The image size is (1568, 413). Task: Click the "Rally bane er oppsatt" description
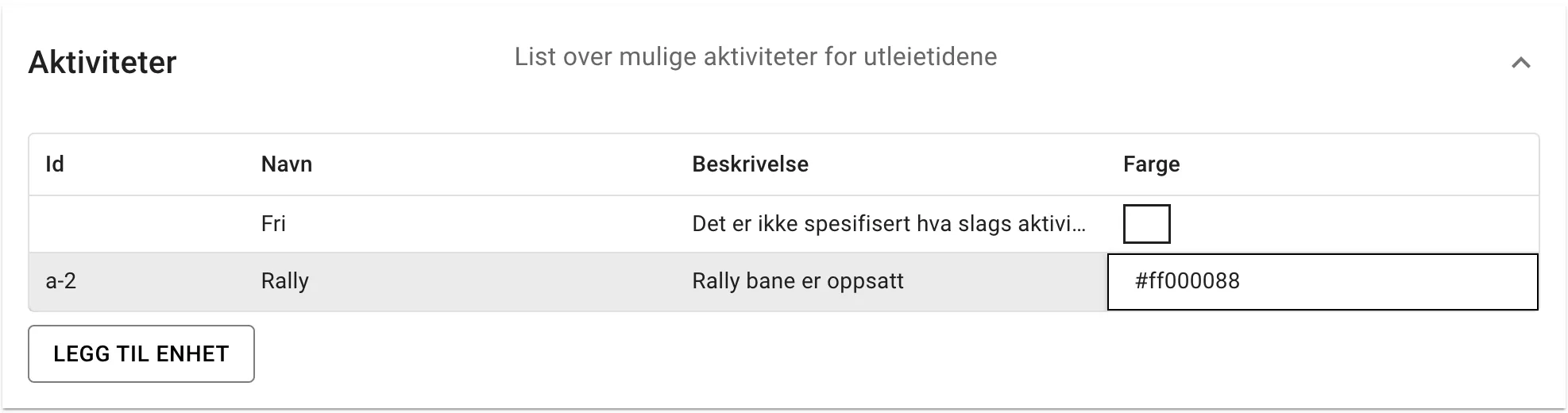(x=798, y=281)
